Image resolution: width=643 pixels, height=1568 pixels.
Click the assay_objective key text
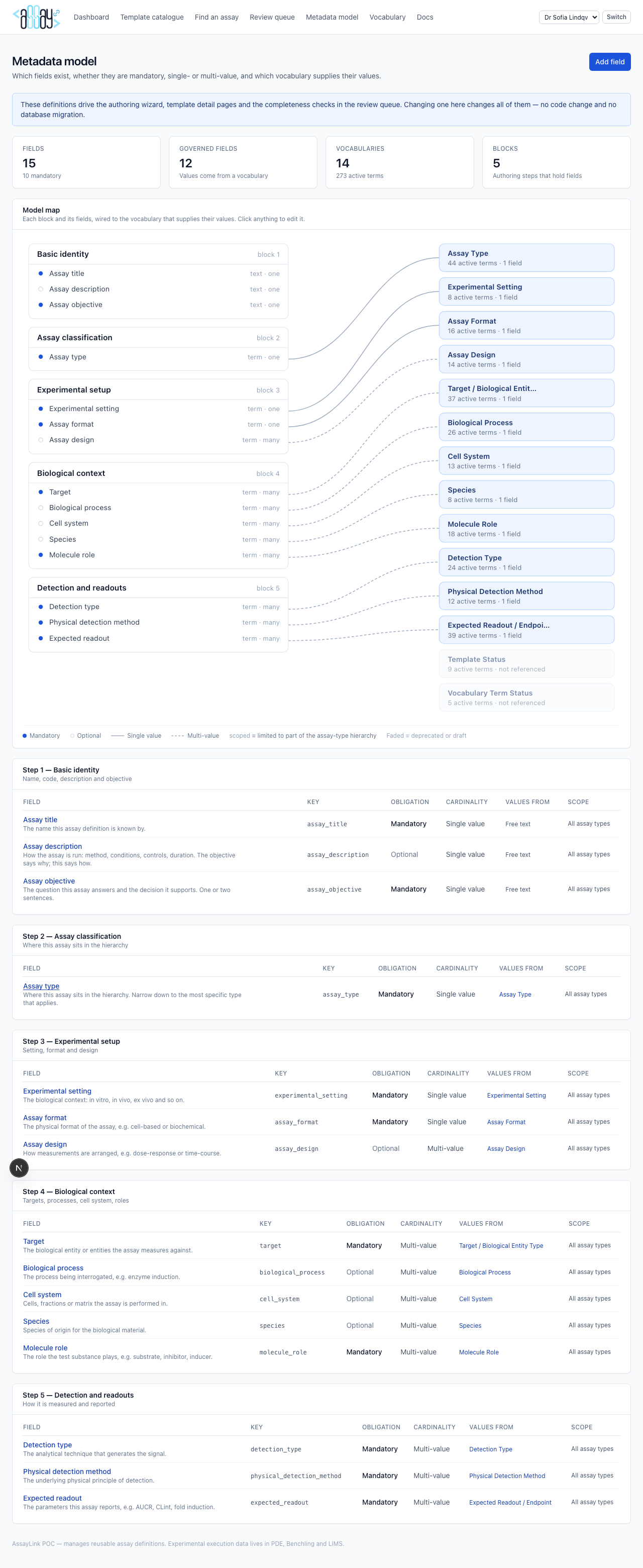(335, 890)
